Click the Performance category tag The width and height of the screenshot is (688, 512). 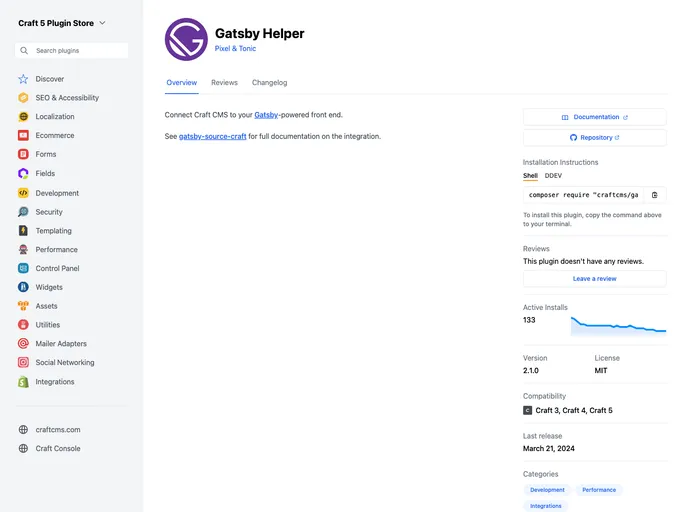[599, 490]
